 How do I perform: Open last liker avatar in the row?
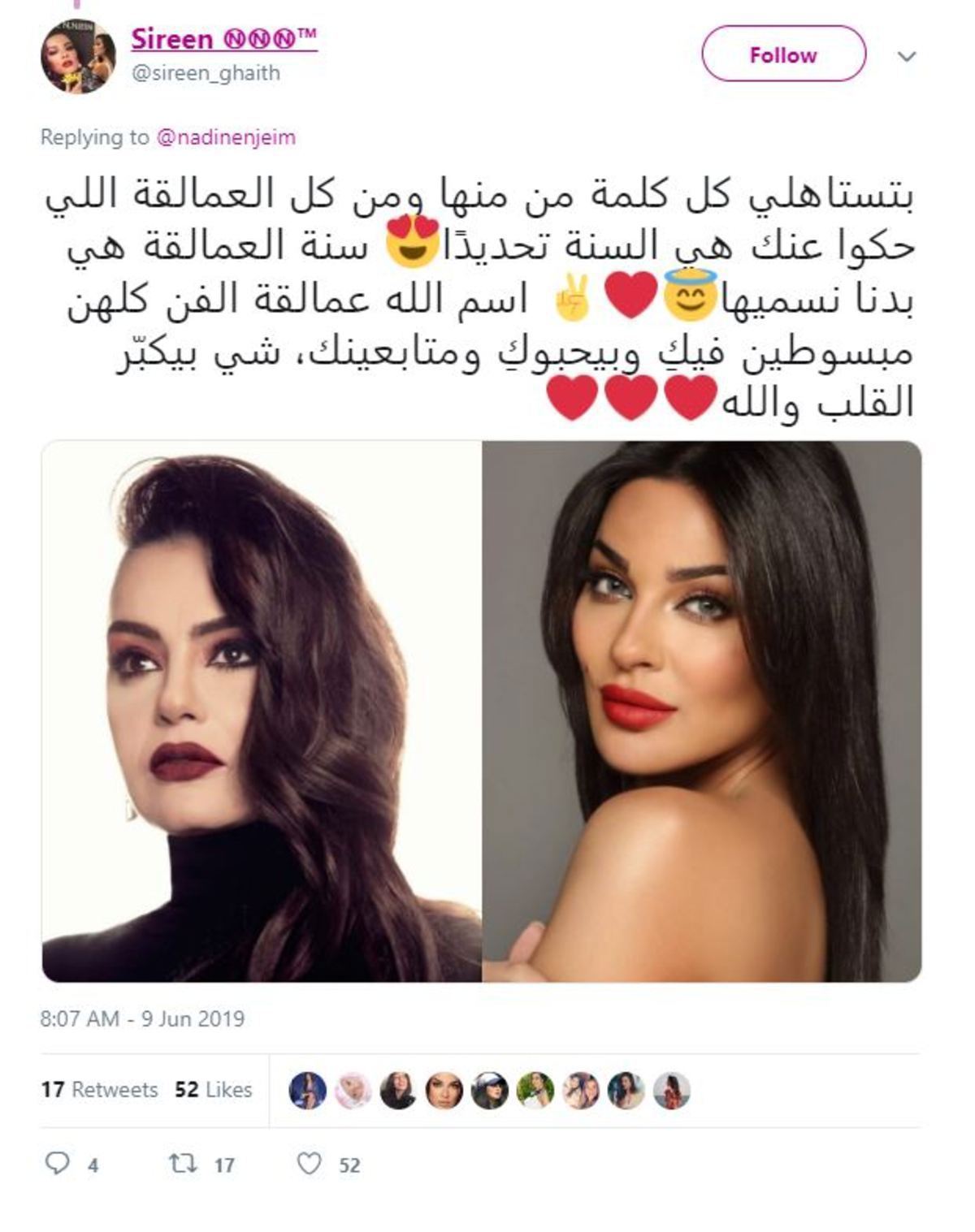pyautogui.click(x=672, y=1090)
